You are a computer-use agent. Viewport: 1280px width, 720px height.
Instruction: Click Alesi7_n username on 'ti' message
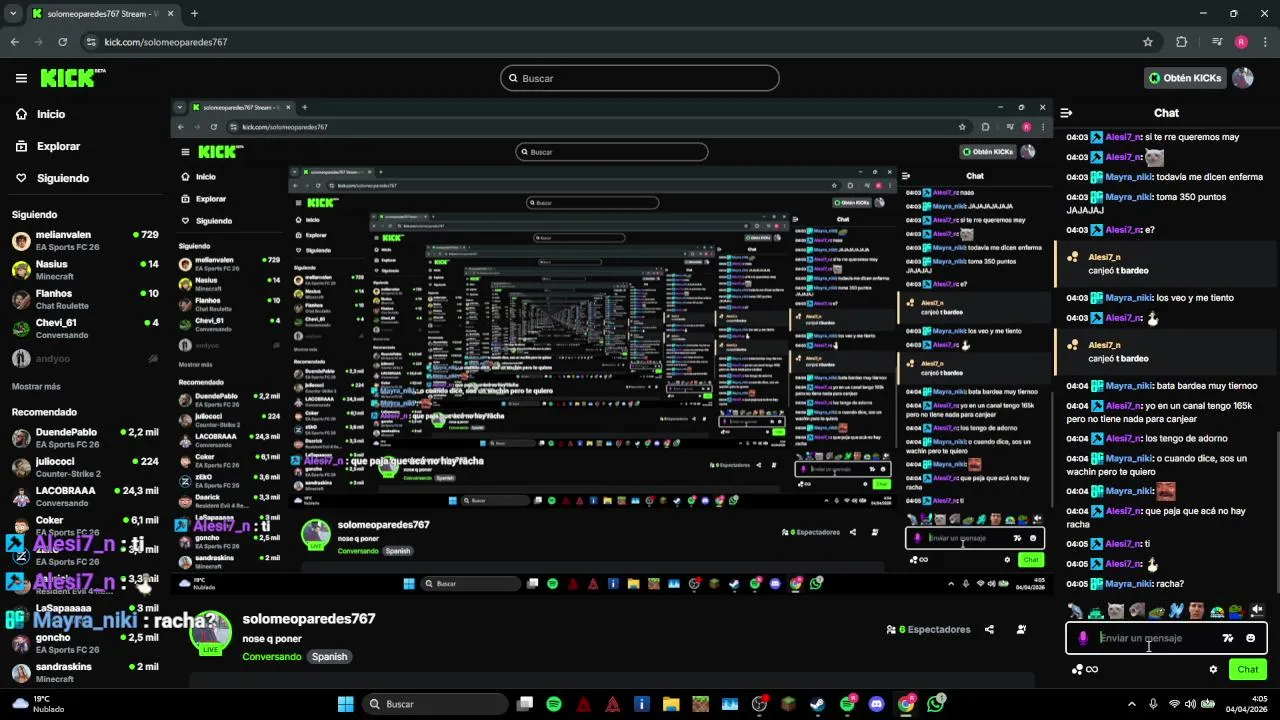coord(1123,544)
